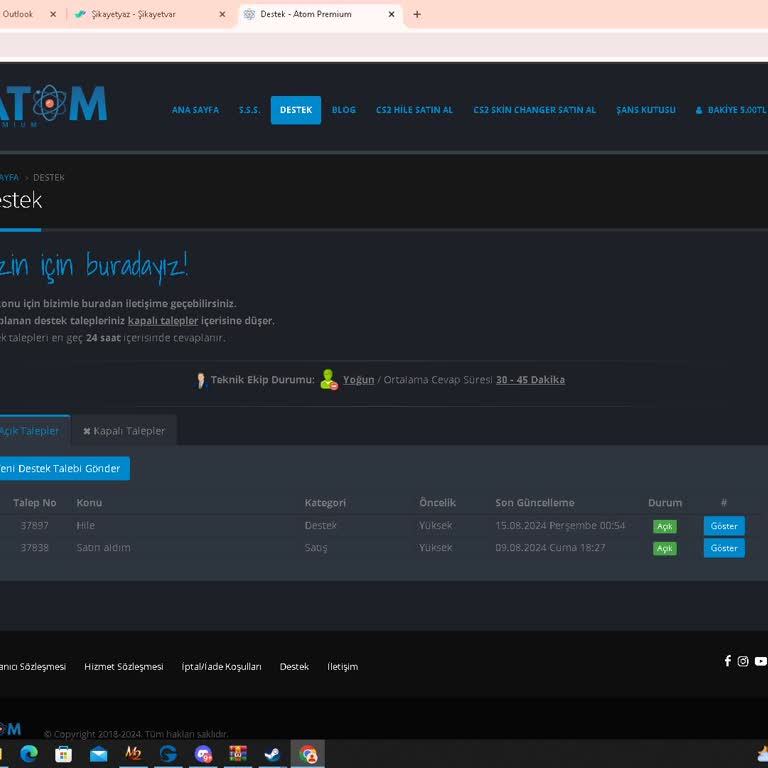Click Göster for ticket 37838
Viewport: 768px width, 768px height.
coord(724,548)
